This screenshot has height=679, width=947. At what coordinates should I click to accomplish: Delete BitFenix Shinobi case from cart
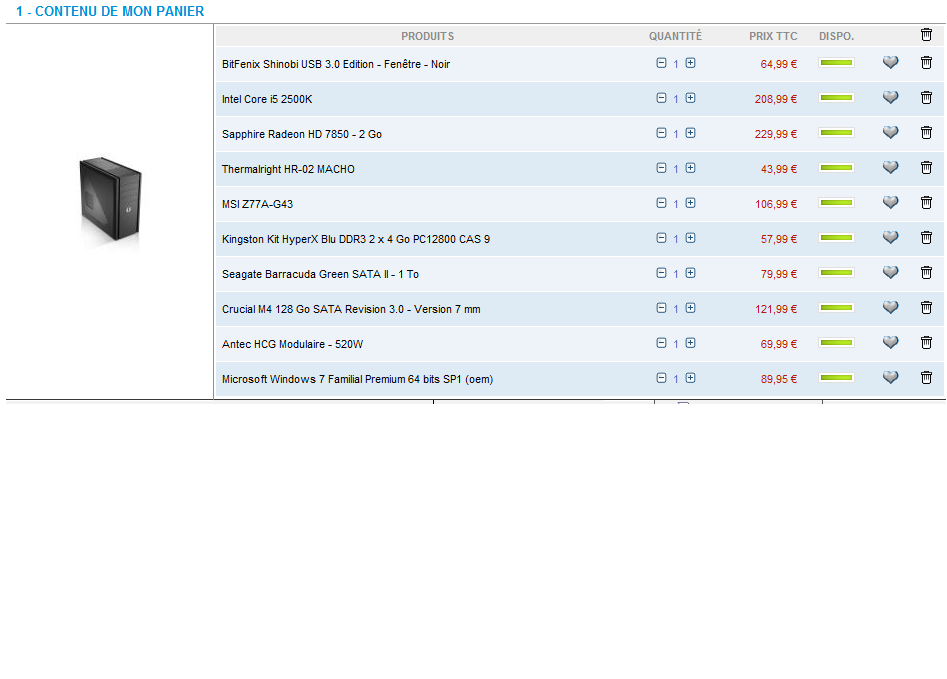[x=926, y=63]
